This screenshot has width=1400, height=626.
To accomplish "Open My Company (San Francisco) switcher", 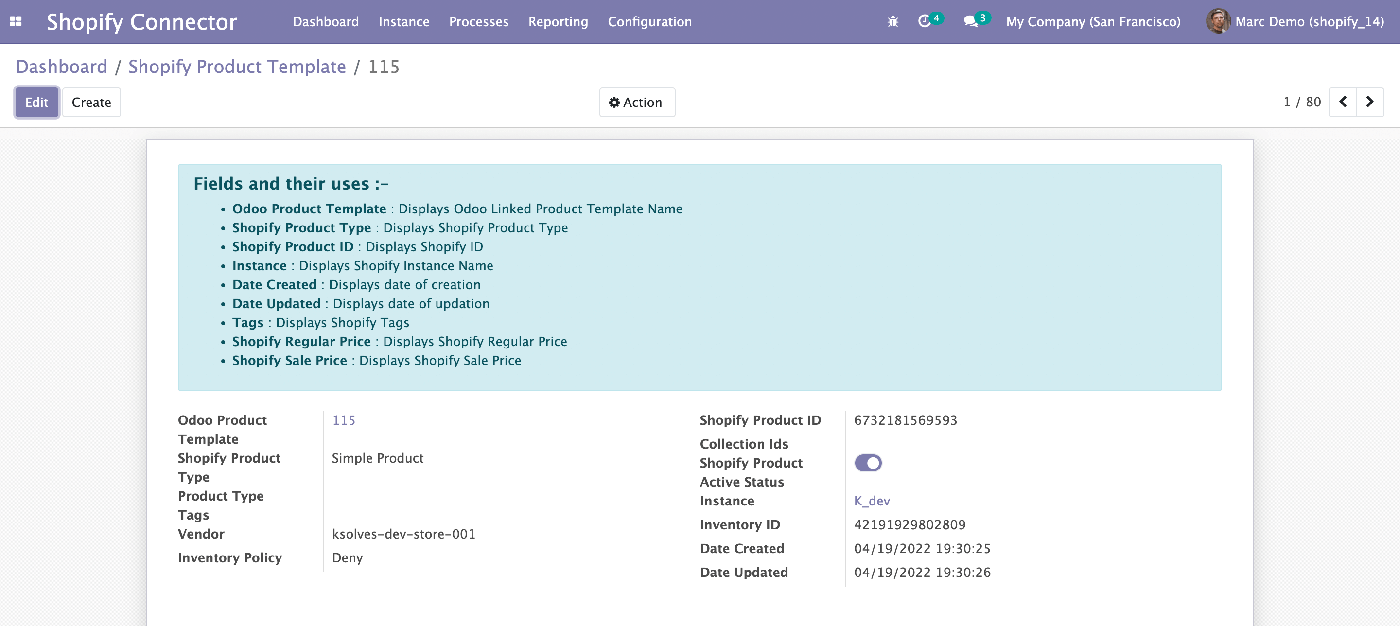I will (1093, 21).
